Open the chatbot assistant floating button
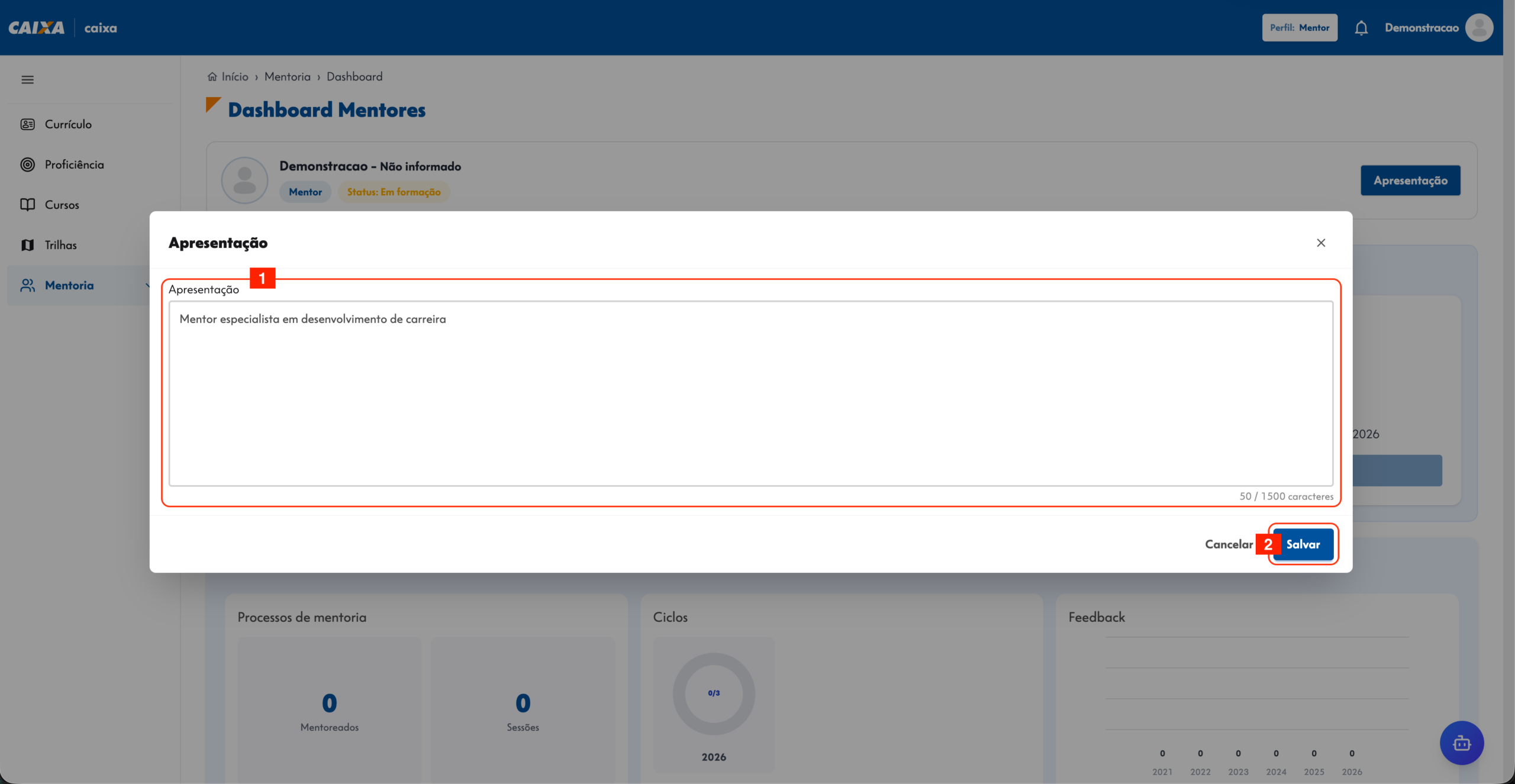This screenshot has height=784, width=1515. pos(1462,743)
